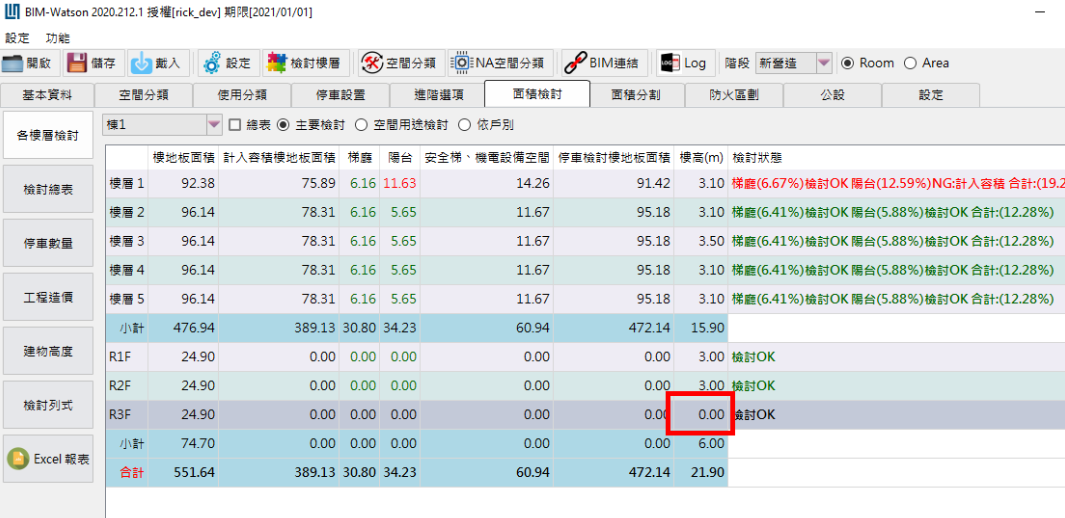
Task: Click the 儲存 (Save) floppy disk icon
Action: coord(77,63)
